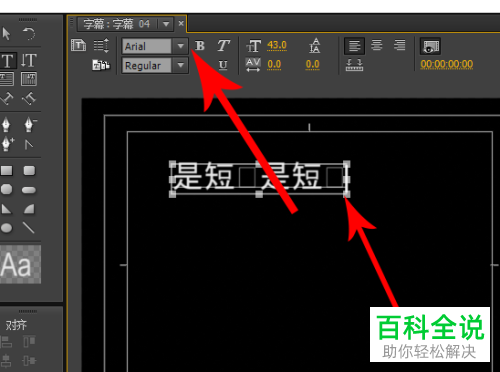Click the background video timecode 00:00:00:00
The image size is (500, 372).
pyautogui.click(x=447, y=64)
